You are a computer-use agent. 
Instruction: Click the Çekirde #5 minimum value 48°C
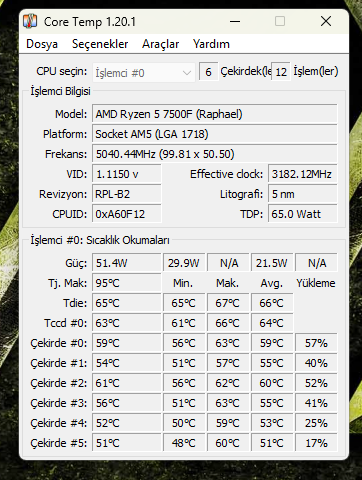click(184, 443)
